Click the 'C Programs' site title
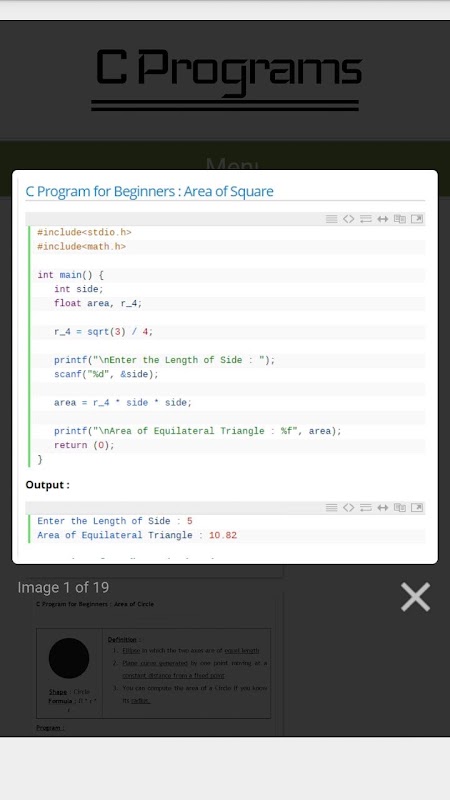The width and height of the screenshot is (450, 800). coord(229,72)
